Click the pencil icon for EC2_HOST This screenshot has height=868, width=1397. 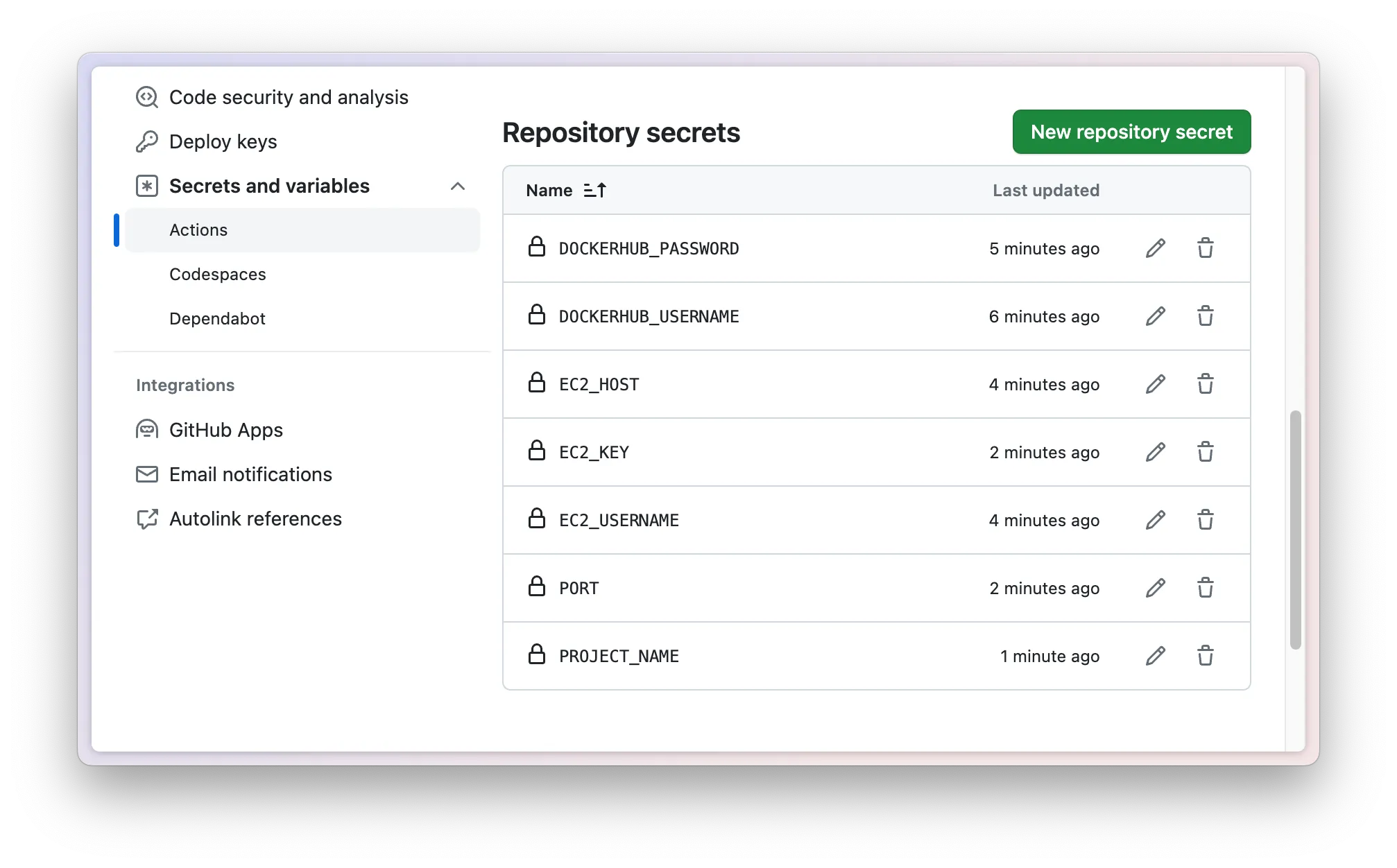(1155, 384)
